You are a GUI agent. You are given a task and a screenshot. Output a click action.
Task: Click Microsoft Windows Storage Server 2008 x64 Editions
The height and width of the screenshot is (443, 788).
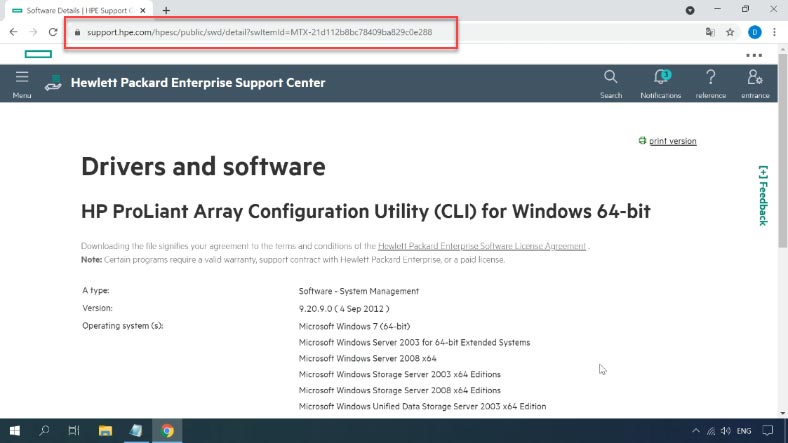coord(400,390)
